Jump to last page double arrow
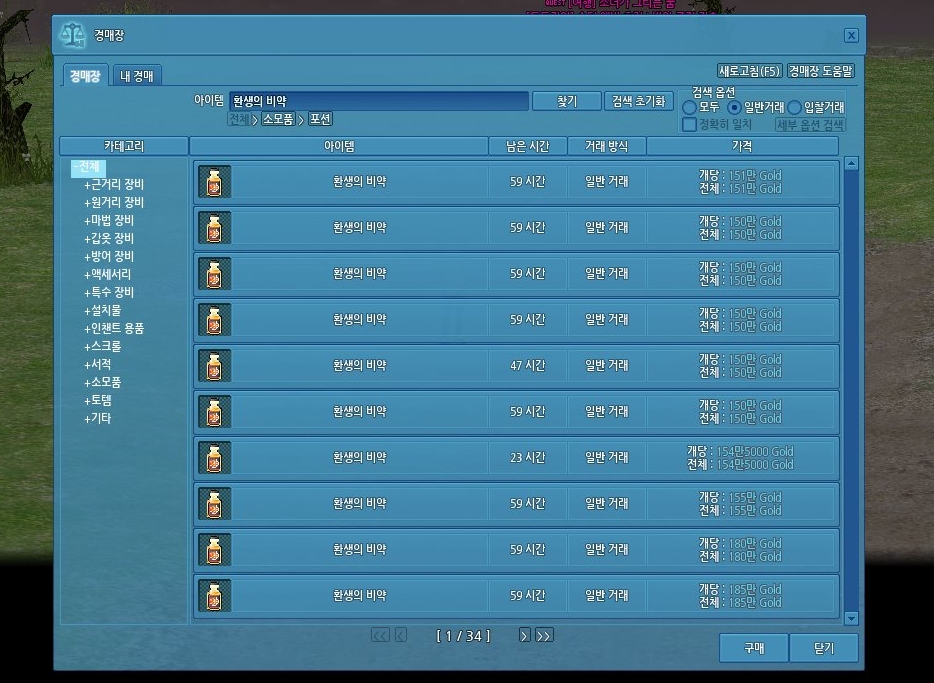This screenshot has height=683, width=934. pos(544,635)
